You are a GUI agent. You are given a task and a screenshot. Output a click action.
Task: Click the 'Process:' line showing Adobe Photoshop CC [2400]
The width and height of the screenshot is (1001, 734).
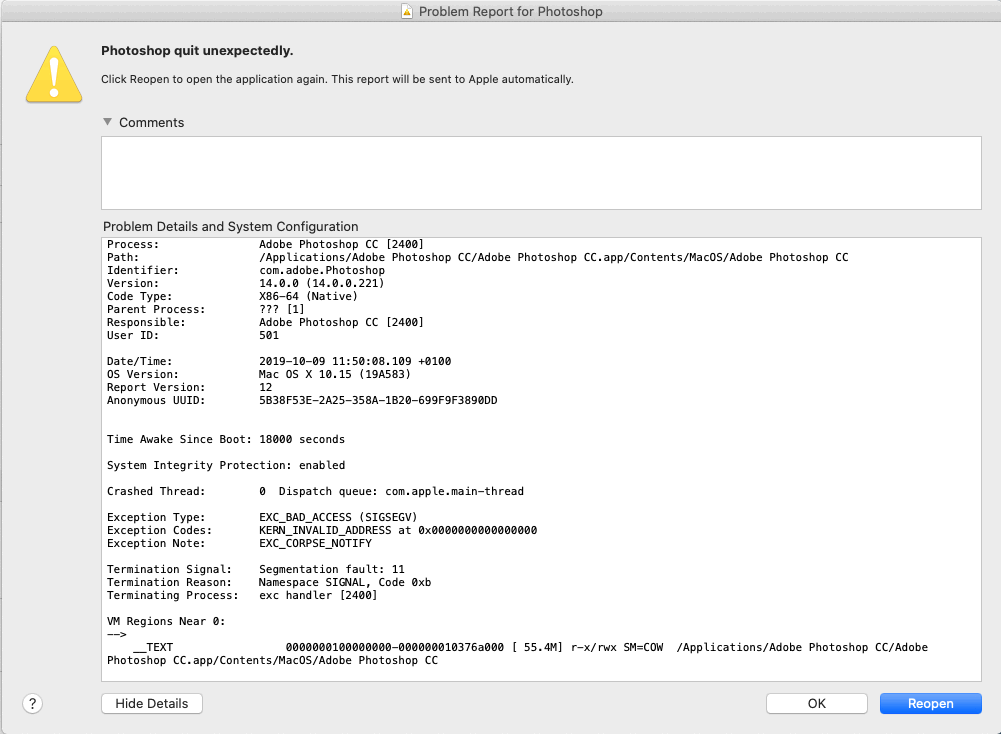265,244
